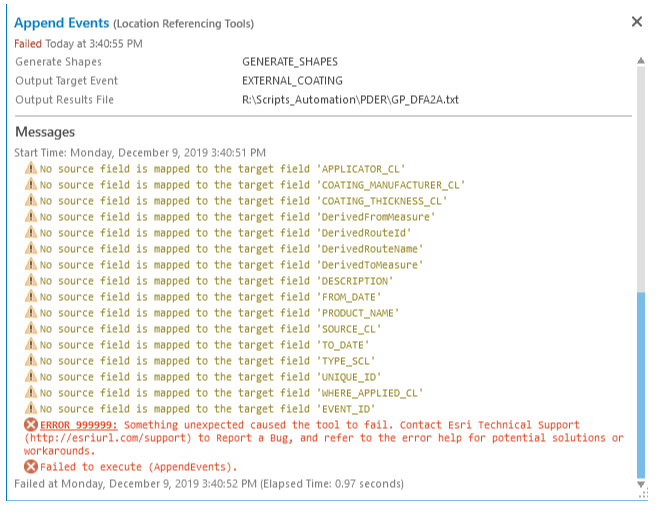Viewport: 669px width, 517px height.
Task: Click the warning icon beside the 'EVENT_ID' message
Action: click(x=31, y=409)
